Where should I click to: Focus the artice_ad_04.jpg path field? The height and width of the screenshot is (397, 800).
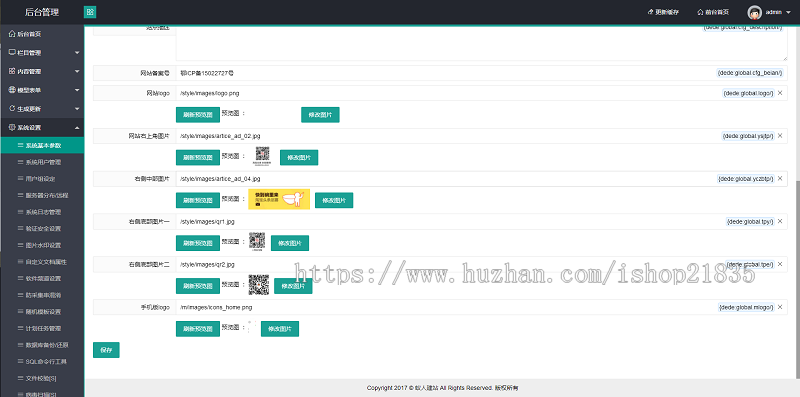tap(481, 179)
